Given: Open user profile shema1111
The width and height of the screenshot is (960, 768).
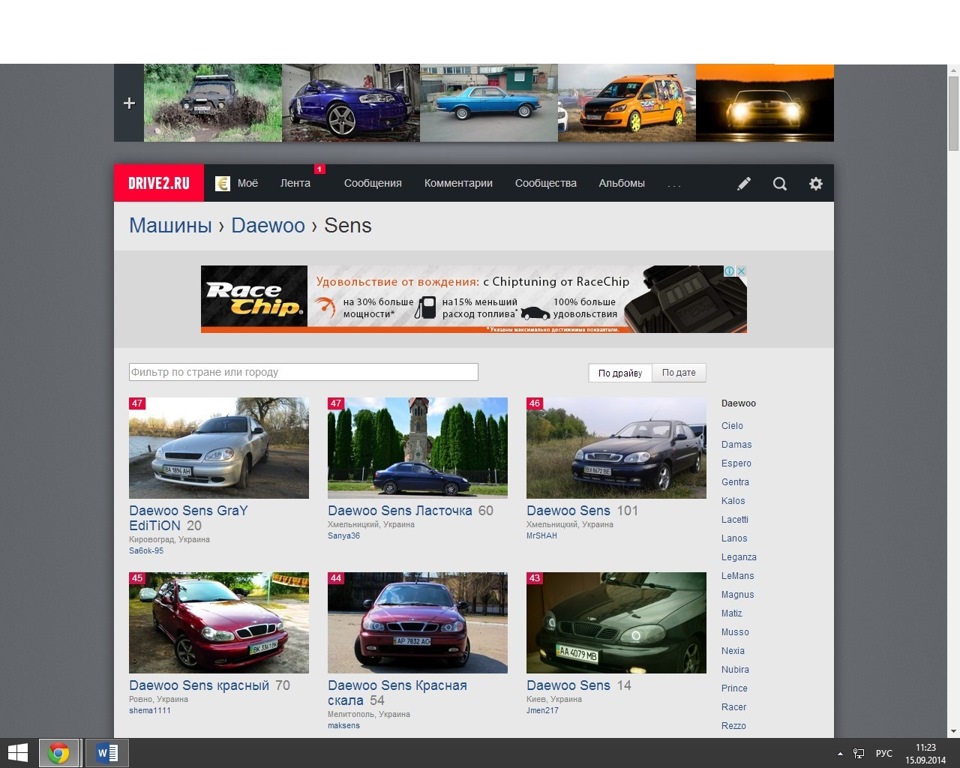Looking at the screenshot, I should [150, 710].
